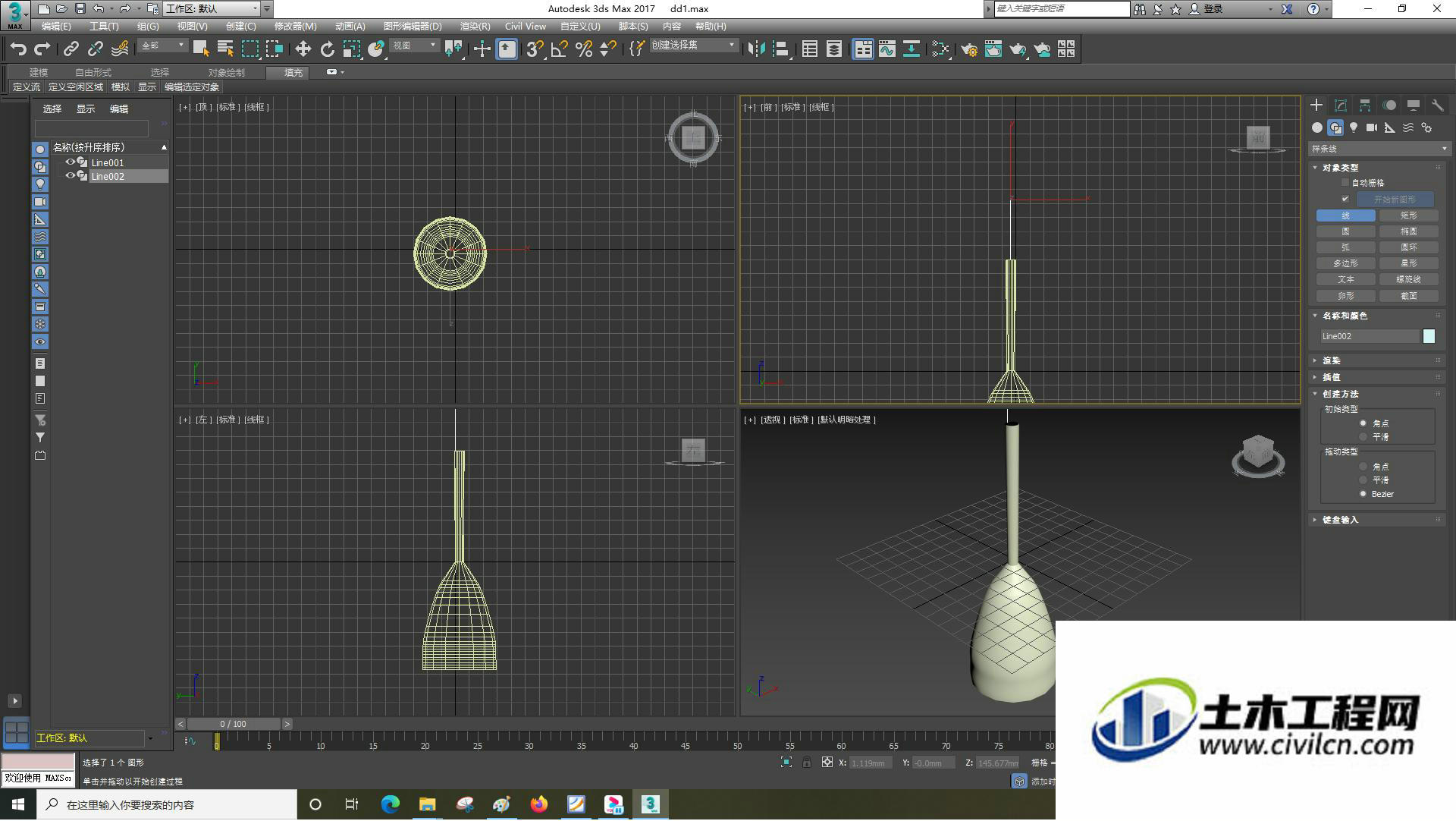Click the 星形 shape button
The height and width of the screenshot is (821, 1456).
(x=1409, y=263)
